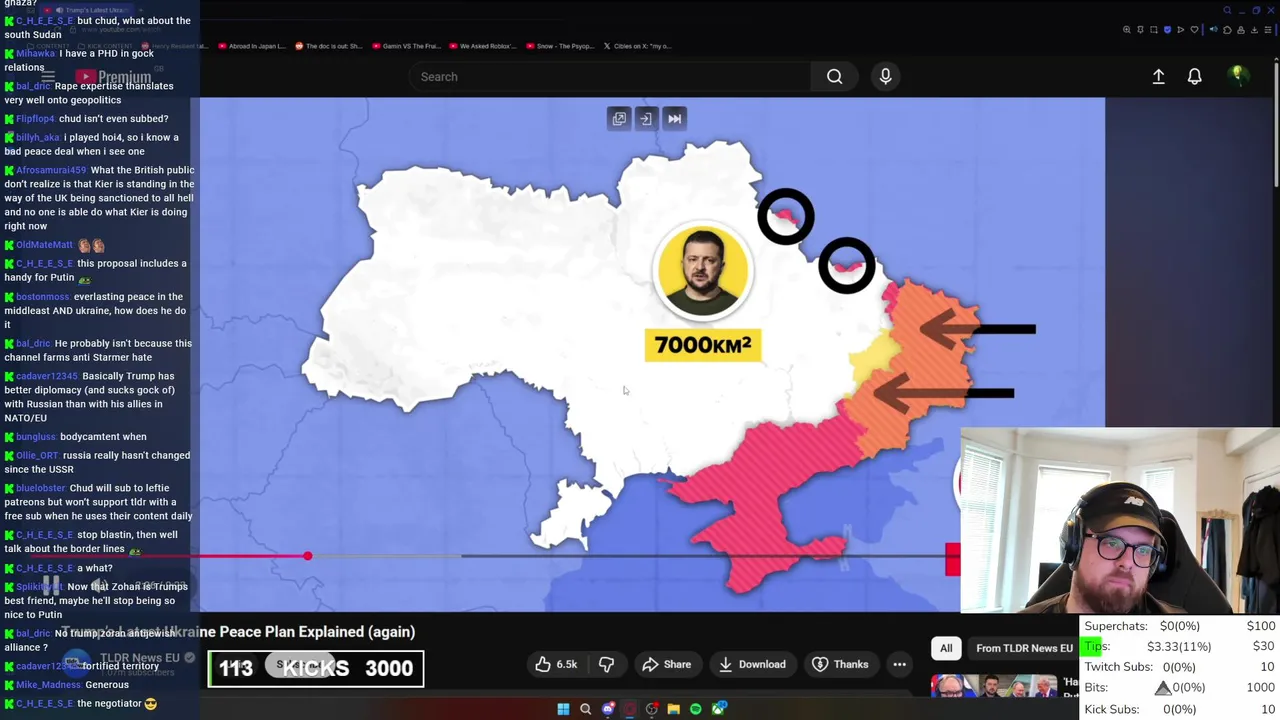Image resolution: width=1280 pixels, height=720 pixels.
Task: Click the browser send/flow arrow icon
Action: [1181, 30]
